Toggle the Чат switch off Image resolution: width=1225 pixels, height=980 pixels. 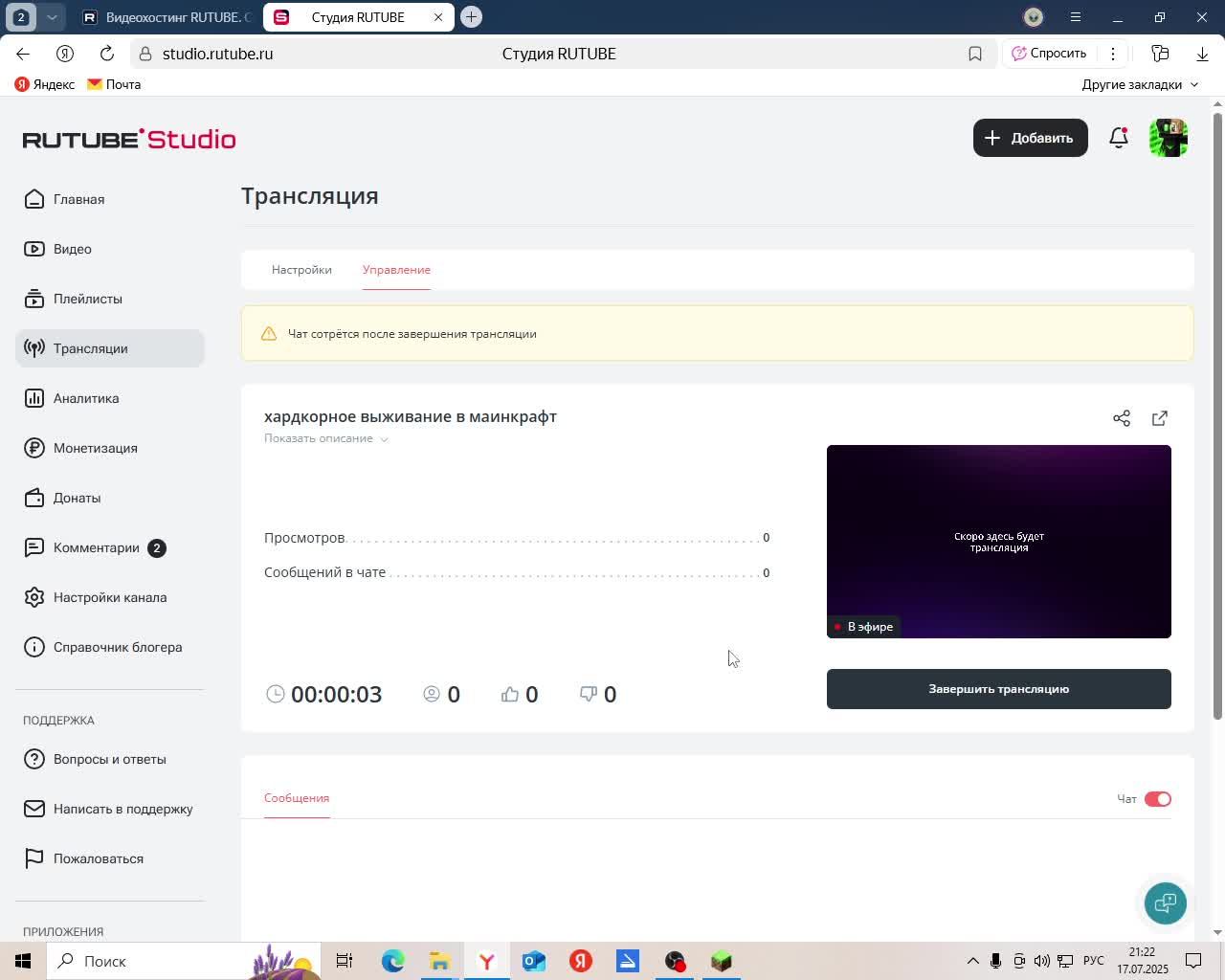tap(1158, 799)
